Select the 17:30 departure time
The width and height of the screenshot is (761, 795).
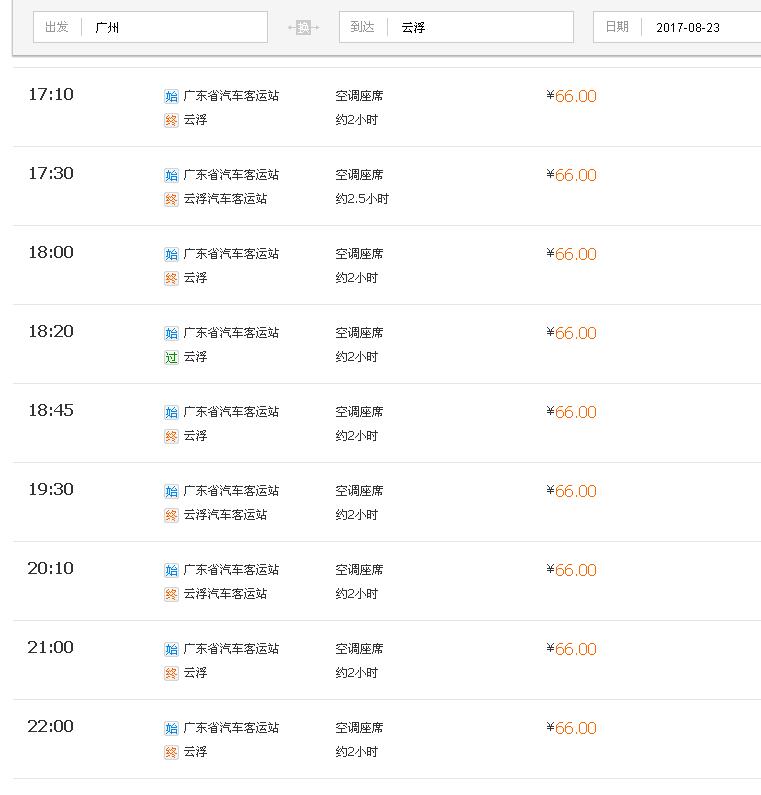click(51, 173)
